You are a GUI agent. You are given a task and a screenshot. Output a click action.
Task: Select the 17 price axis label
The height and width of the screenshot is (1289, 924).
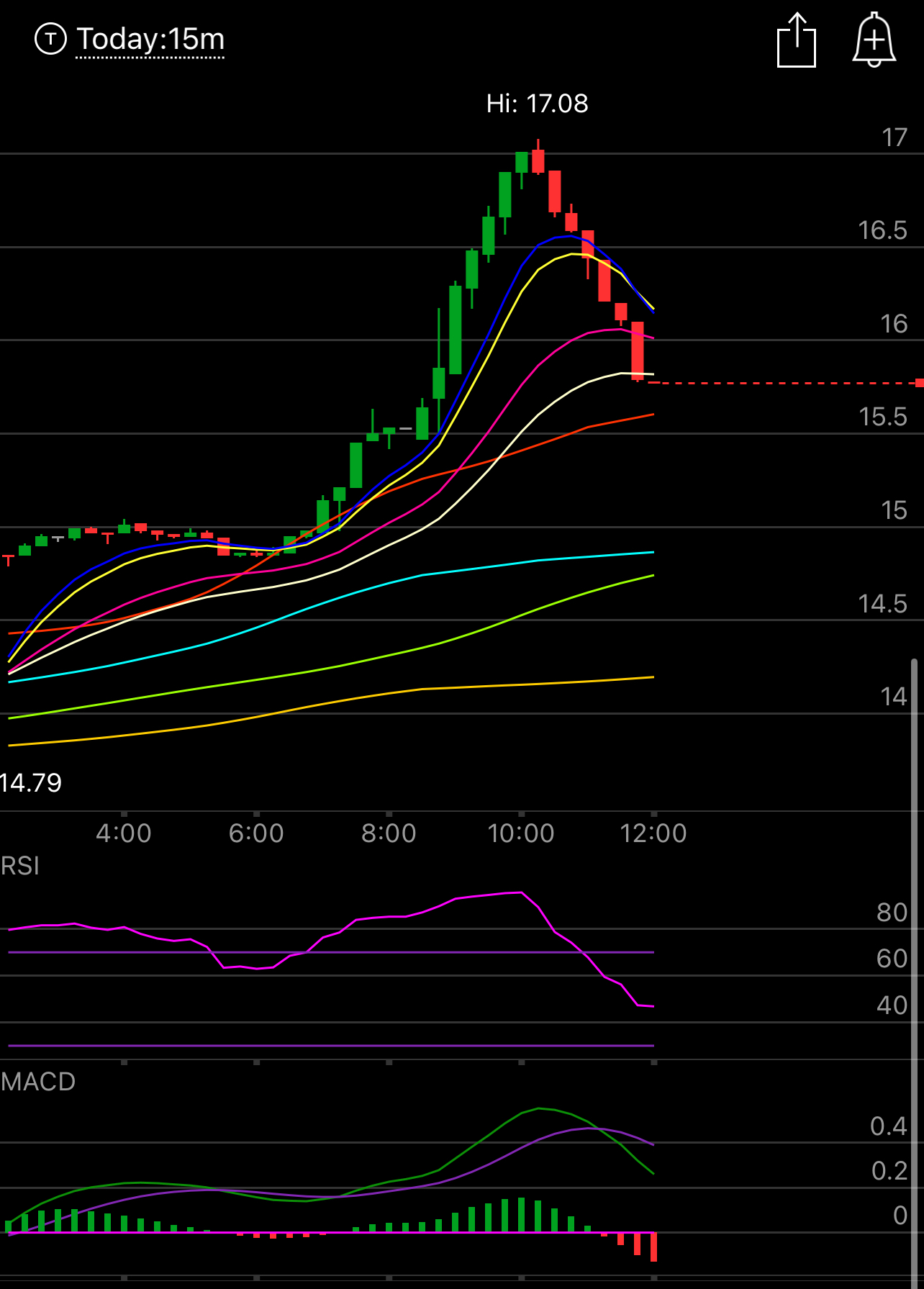(894, 137)
